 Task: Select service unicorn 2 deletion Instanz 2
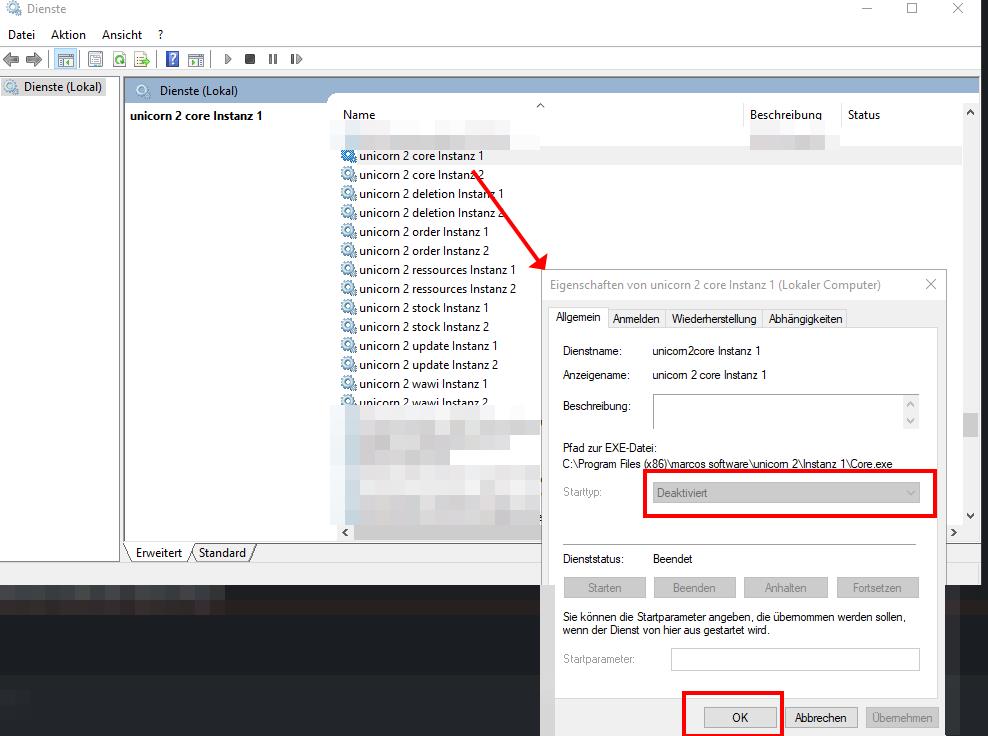tap(431, 213)
